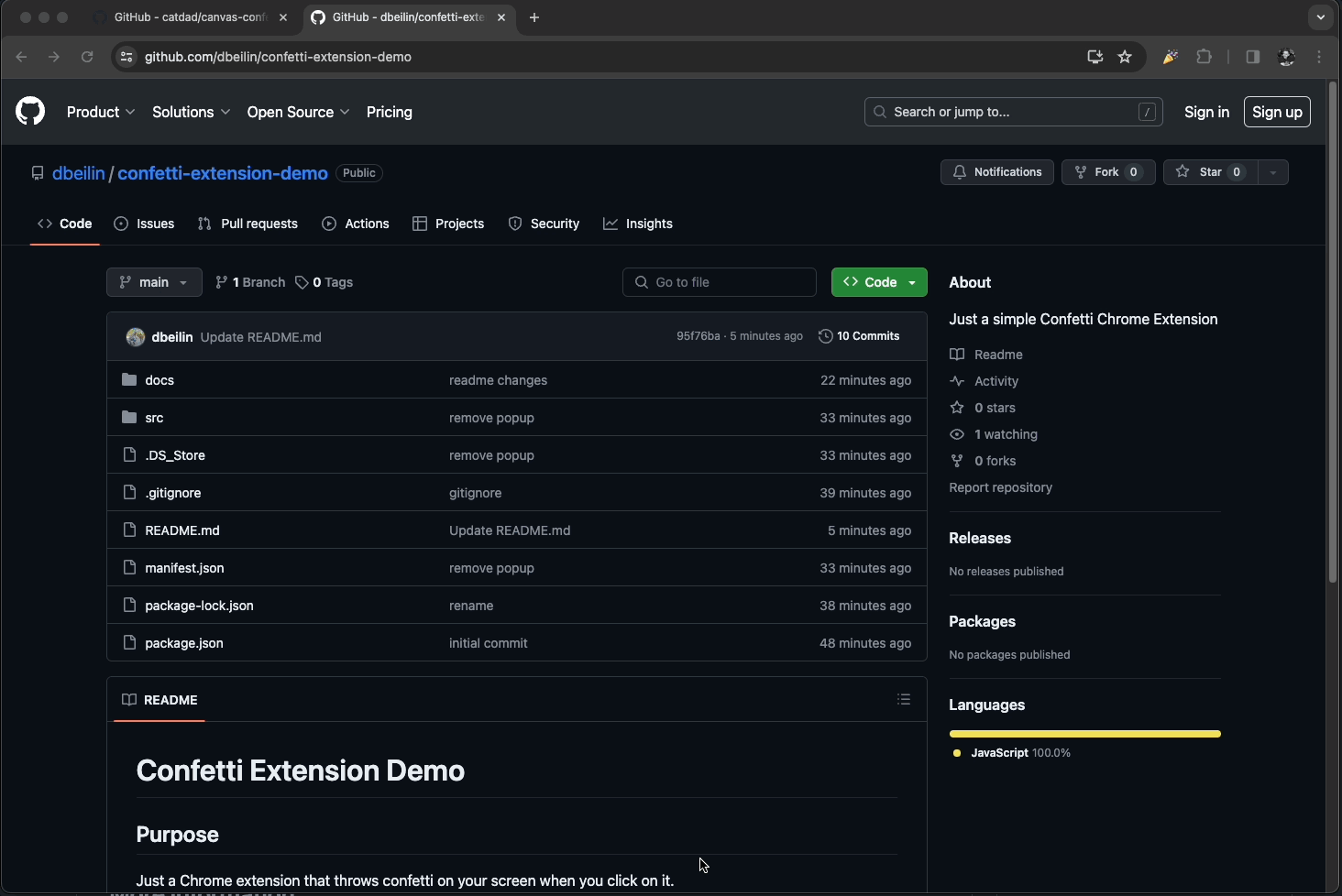Open the browser extensions puzzle icon
The image size is (1342, 896).
pyautogui.click(x=1204, y=57)
